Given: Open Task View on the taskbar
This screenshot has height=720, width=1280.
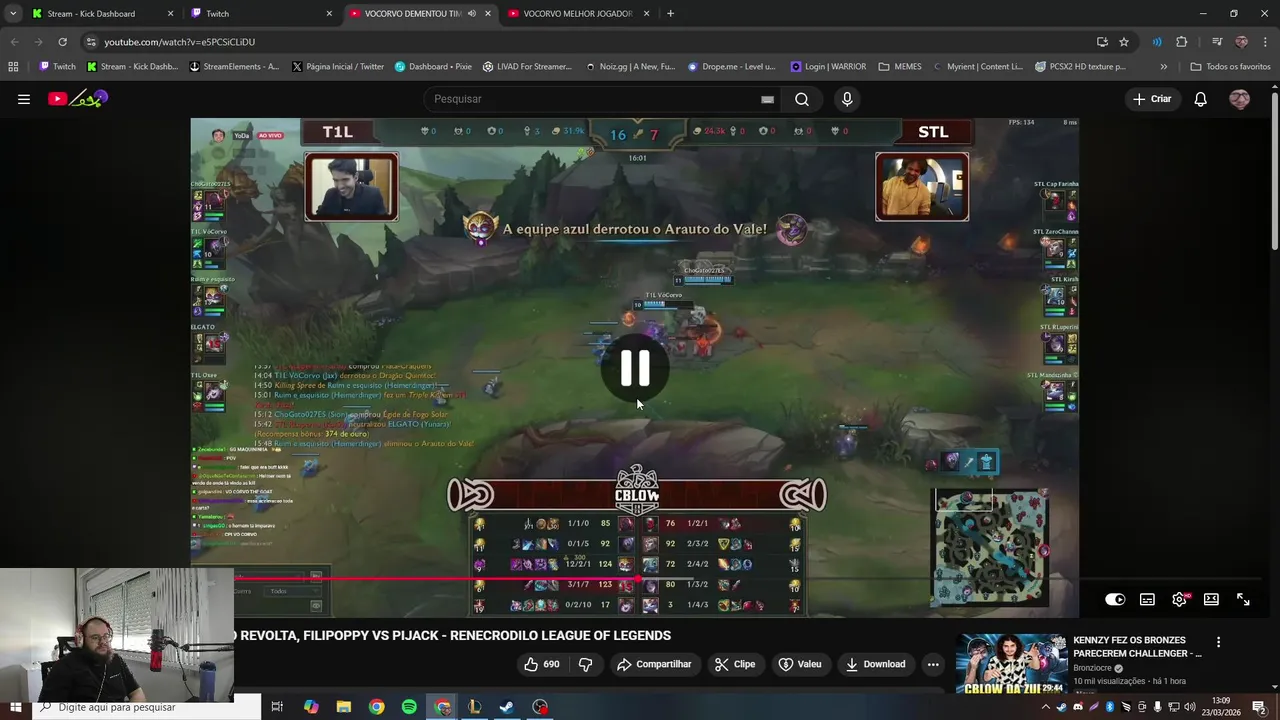Looking at the screenshot, I should tap(277, 707).
